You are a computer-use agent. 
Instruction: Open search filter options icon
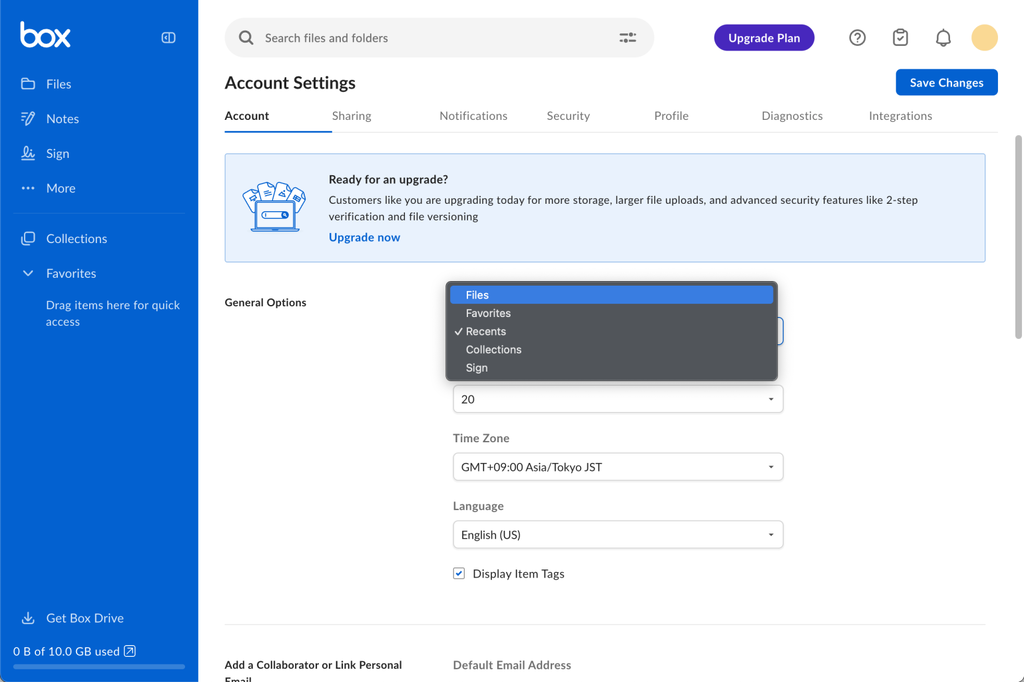click(x=627, y=38)
